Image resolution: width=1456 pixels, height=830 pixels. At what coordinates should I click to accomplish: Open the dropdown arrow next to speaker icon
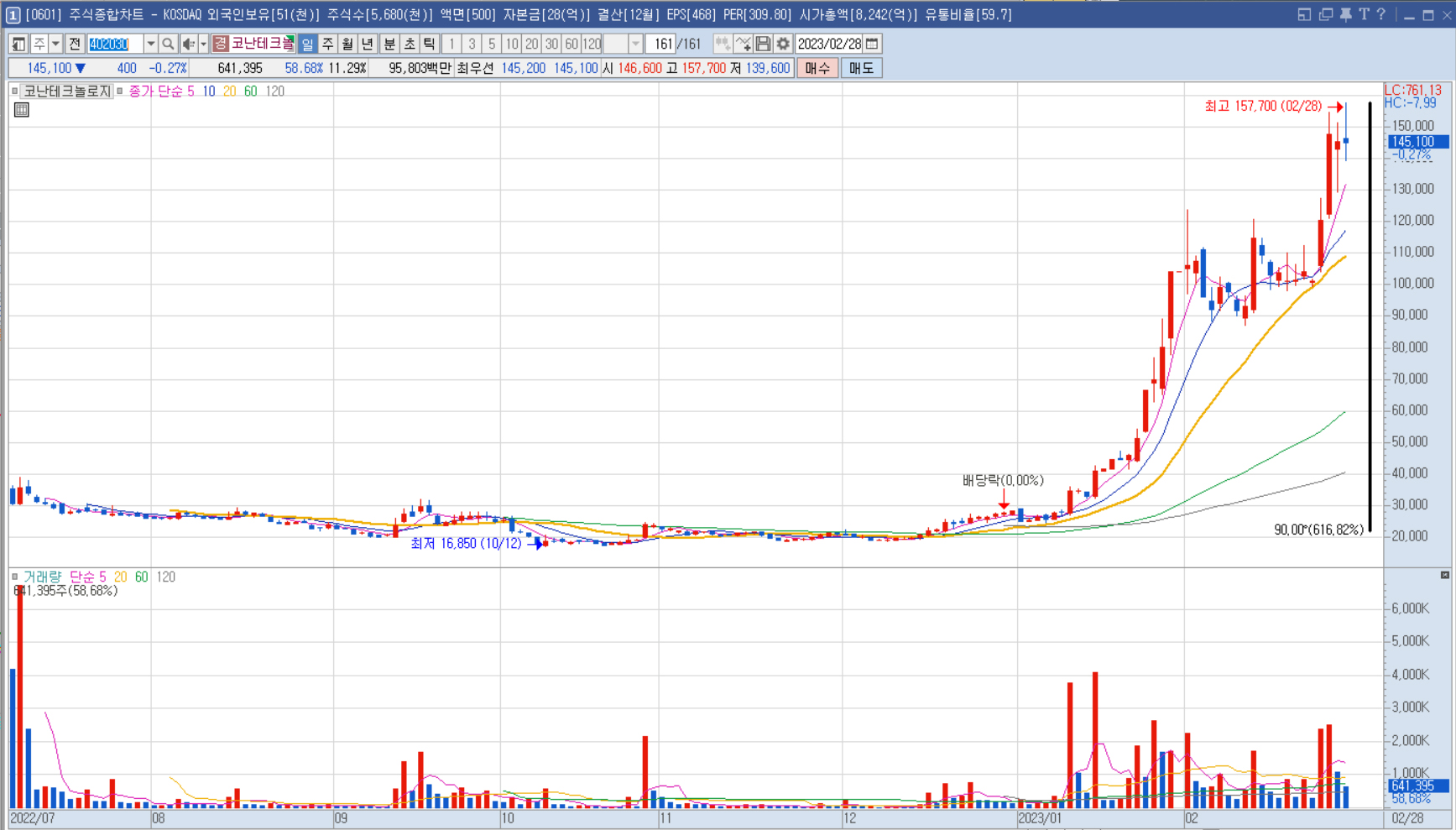[x=203, y=44]
